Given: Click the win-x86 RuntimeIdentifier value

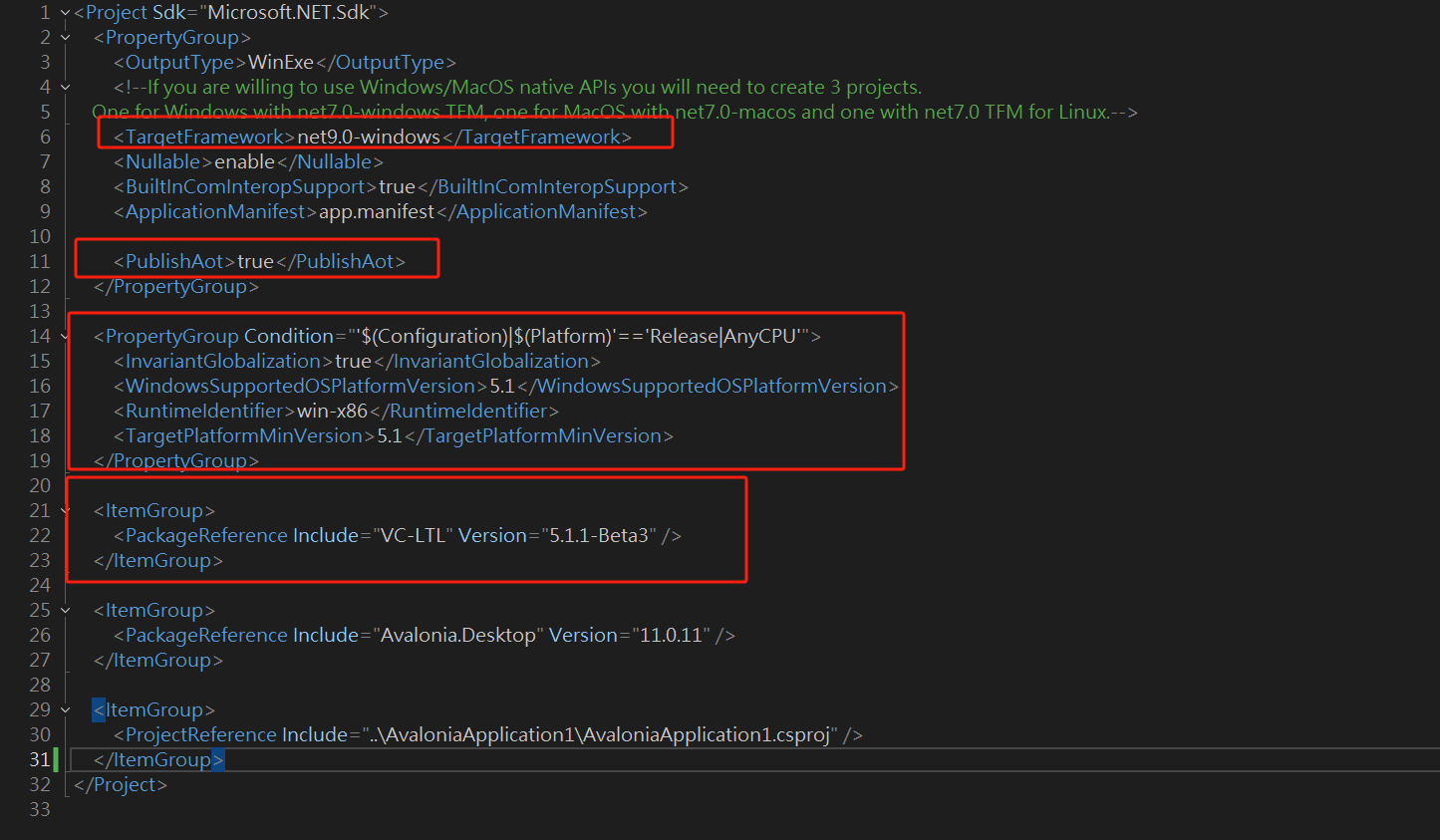Looking at the screenshot, I should pyautogui.click(x=333, y=412).
